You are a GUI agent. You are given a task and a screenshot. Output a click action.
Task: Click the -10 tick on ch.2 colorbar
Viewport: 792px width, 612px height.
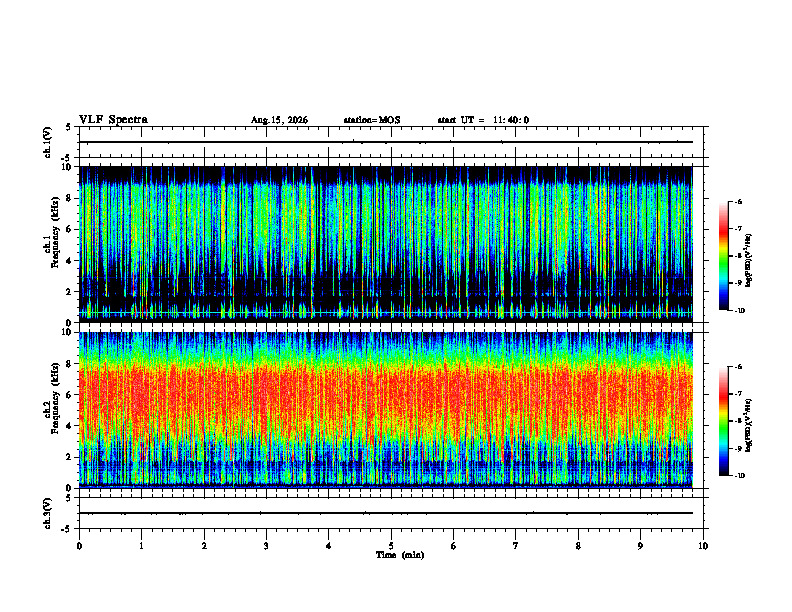click(740, 476)
